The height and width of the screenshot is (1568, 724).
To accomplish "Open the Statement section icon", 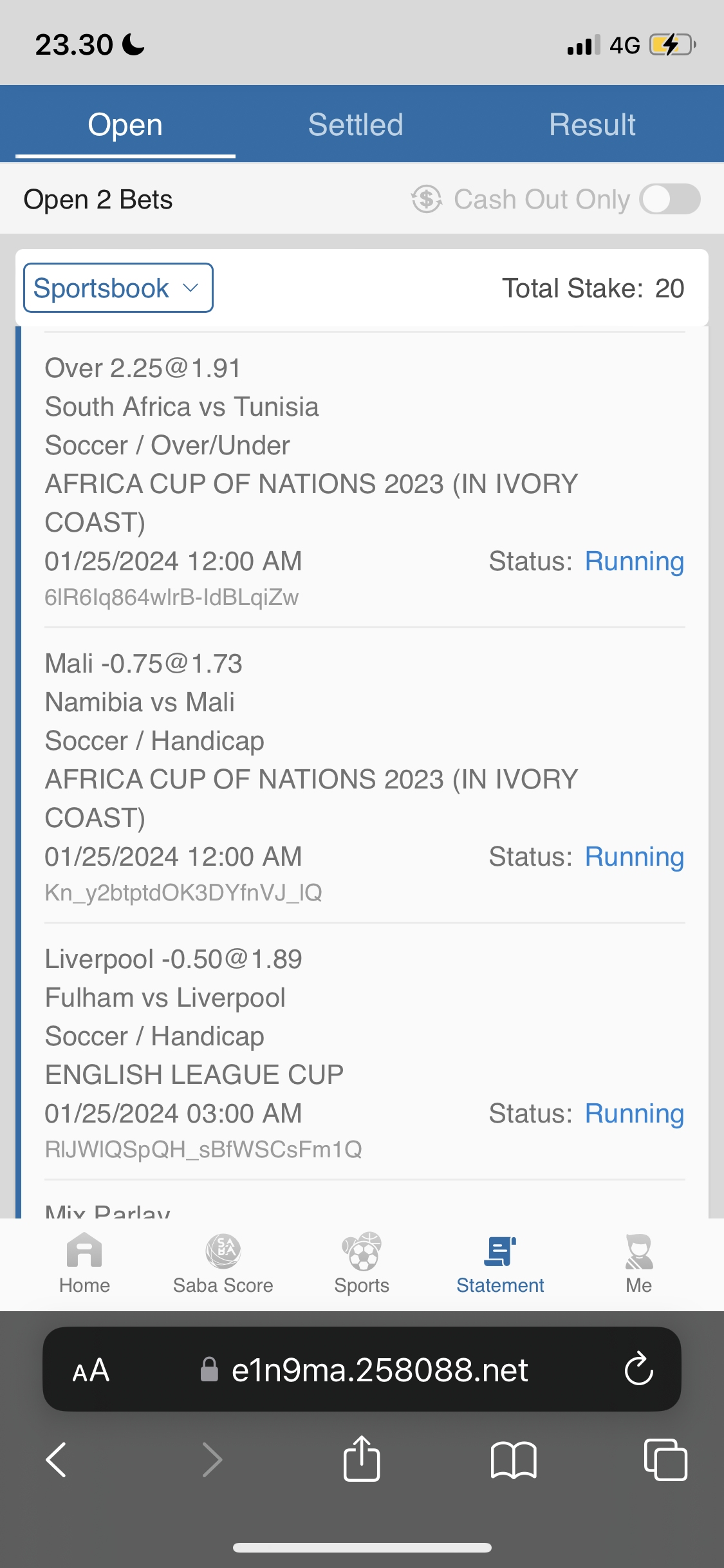I will tap(500, 1251).
